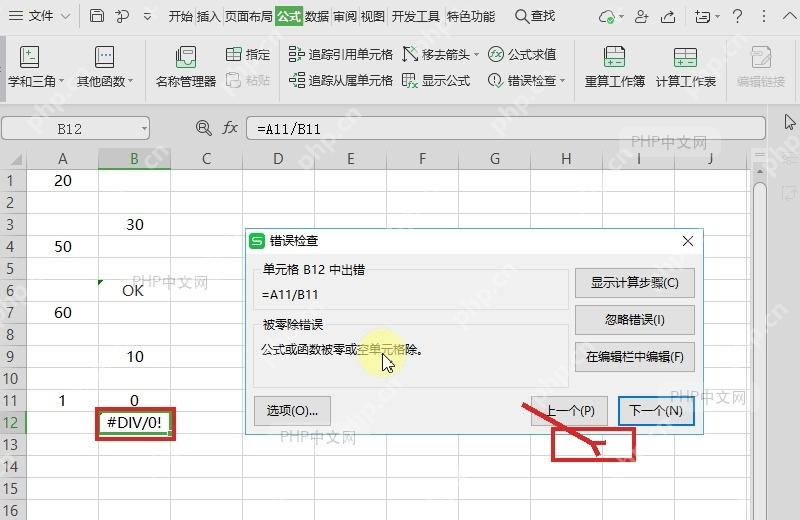Click cell A7 containing 60
This screenshot has width=800, height=520.
(x=62, y=312)
